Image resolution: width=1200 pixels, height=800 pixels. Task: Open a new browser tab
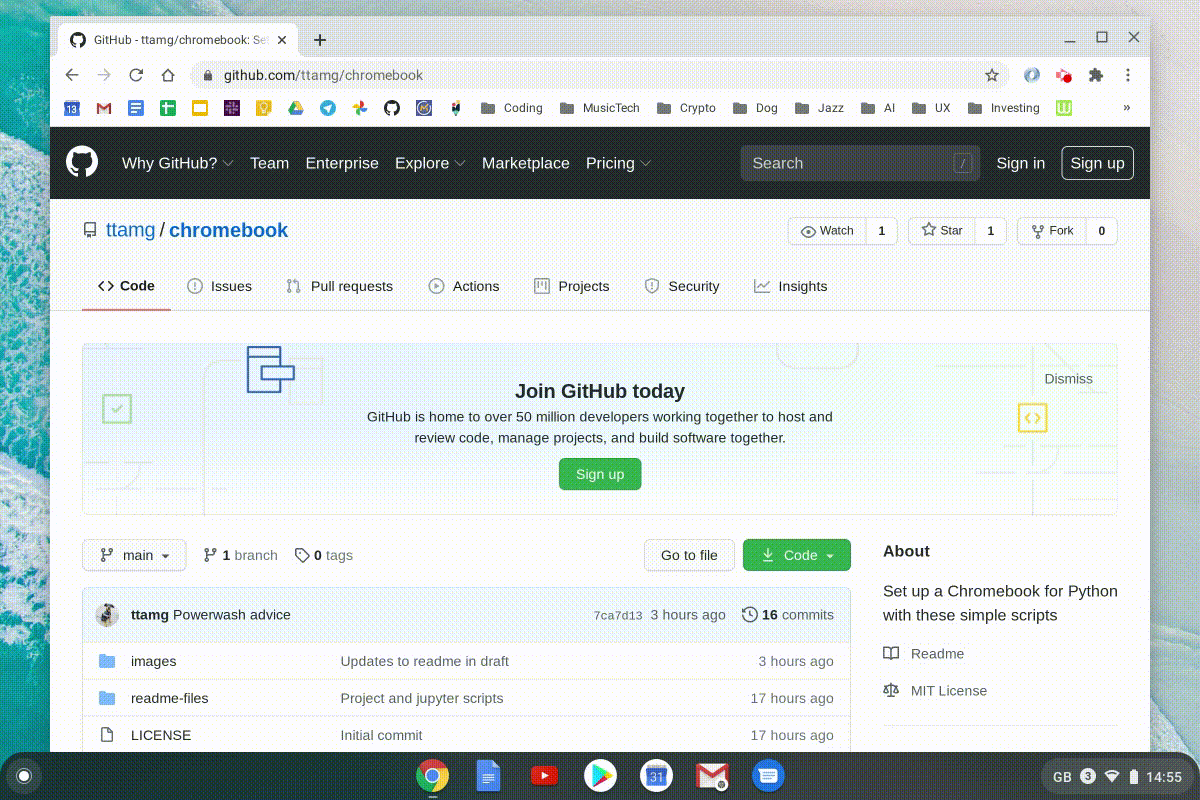pos(320,40)
